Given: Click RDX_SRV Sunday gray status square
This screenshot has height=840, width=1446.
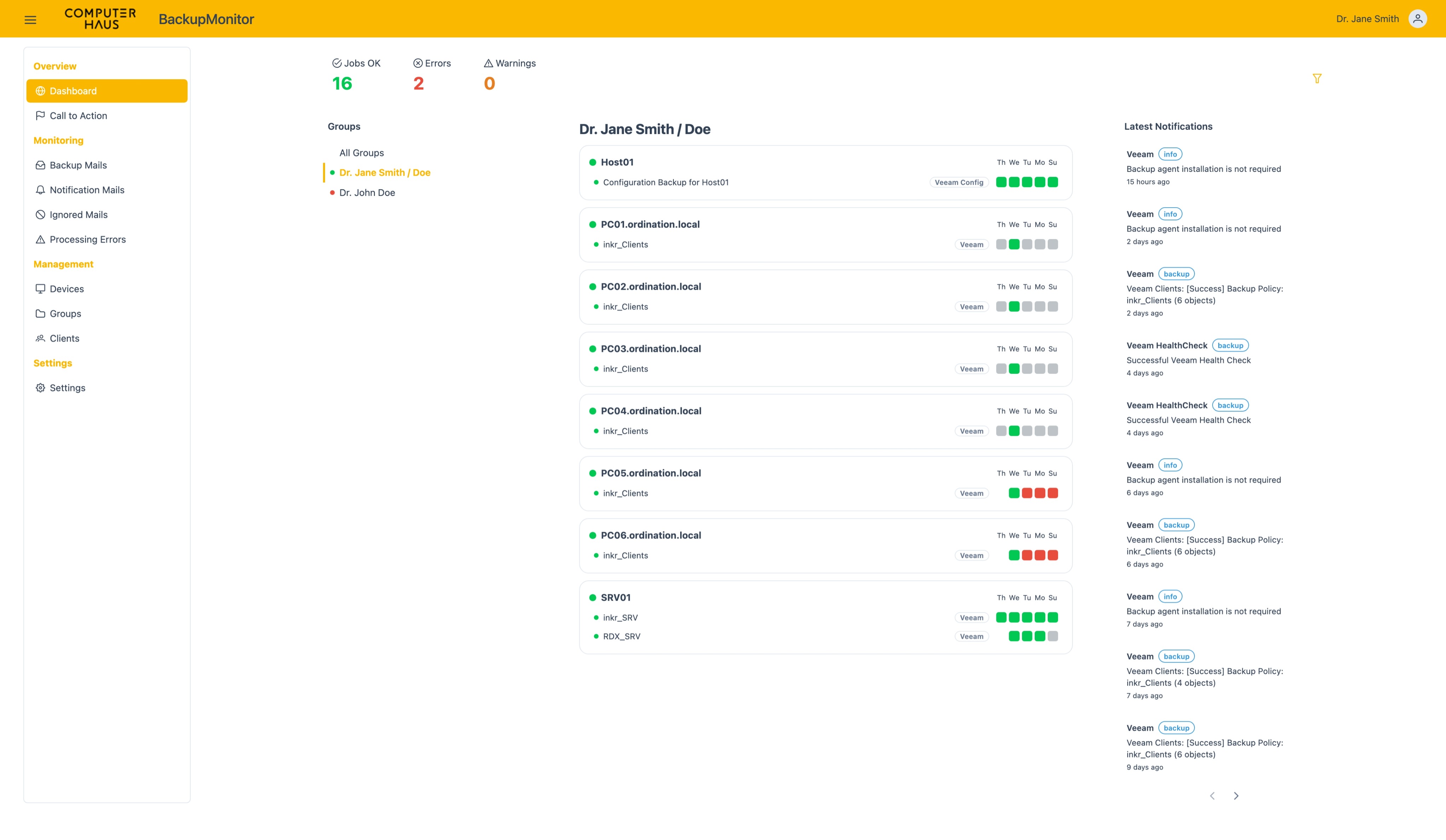Looking at the screenshot, I should (1053, 636).
